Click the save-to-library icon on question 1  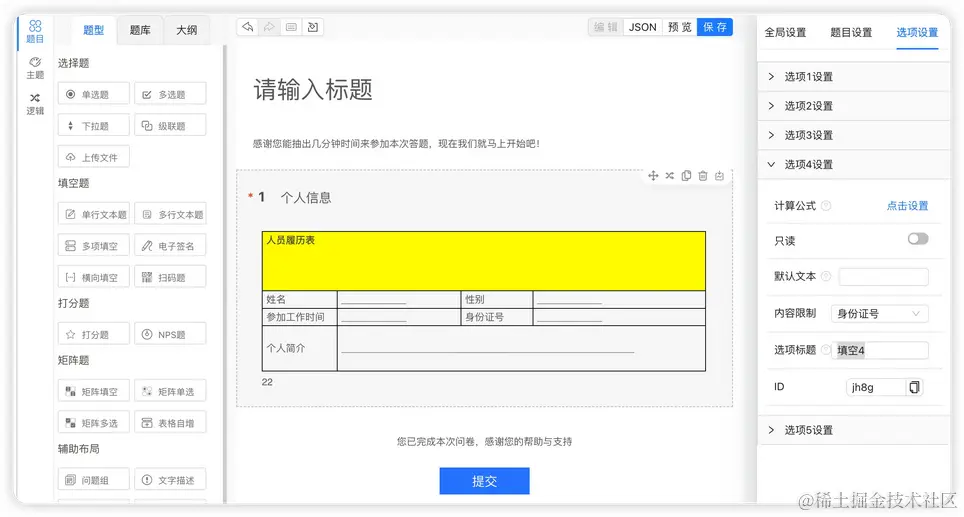pos(719,176)
